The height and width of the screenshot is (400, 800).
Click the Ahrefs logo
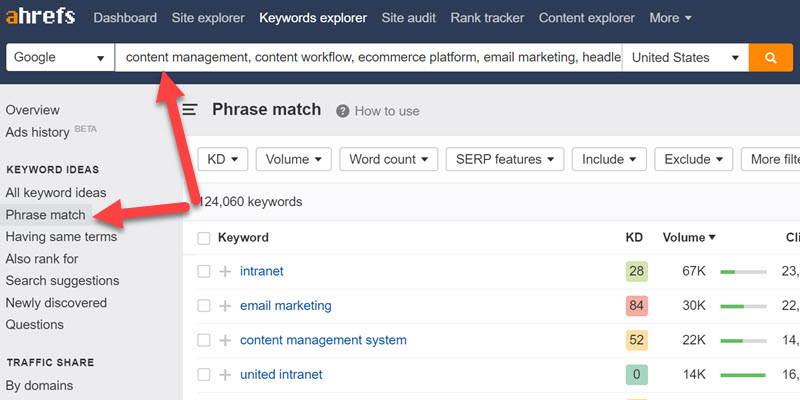pos(39,18)
